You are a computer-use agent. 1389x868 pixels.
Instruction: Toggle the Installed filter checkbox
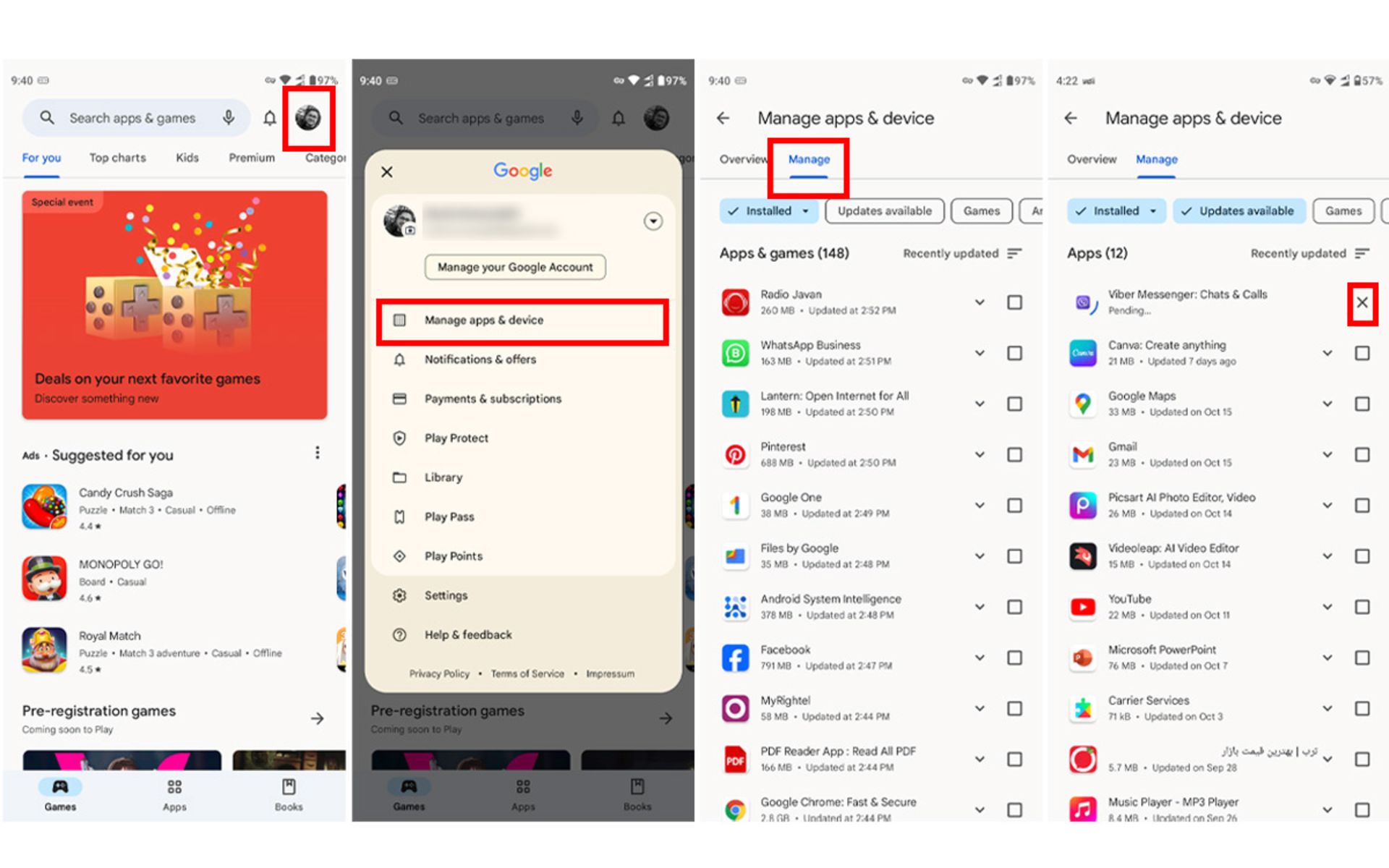[762, 210]
